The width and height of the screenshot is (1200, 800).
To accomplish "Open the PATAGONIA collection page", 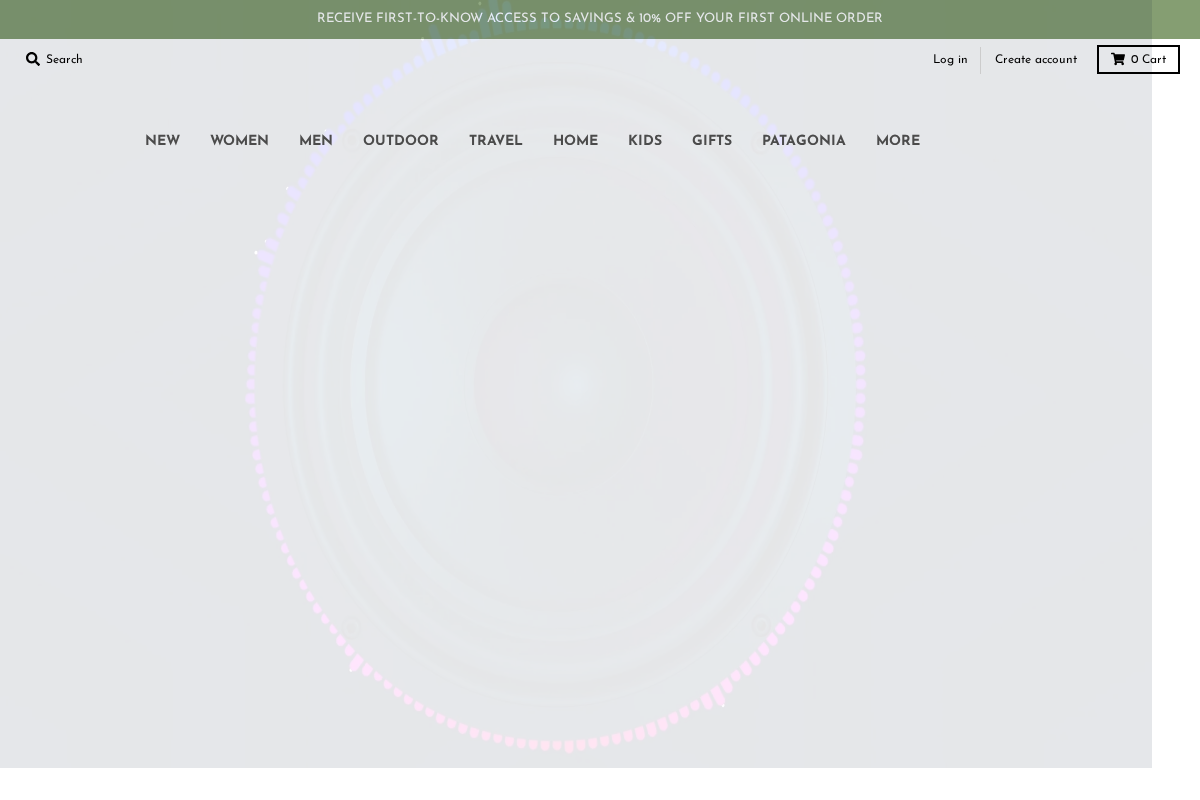I will [x=803, y=141].
